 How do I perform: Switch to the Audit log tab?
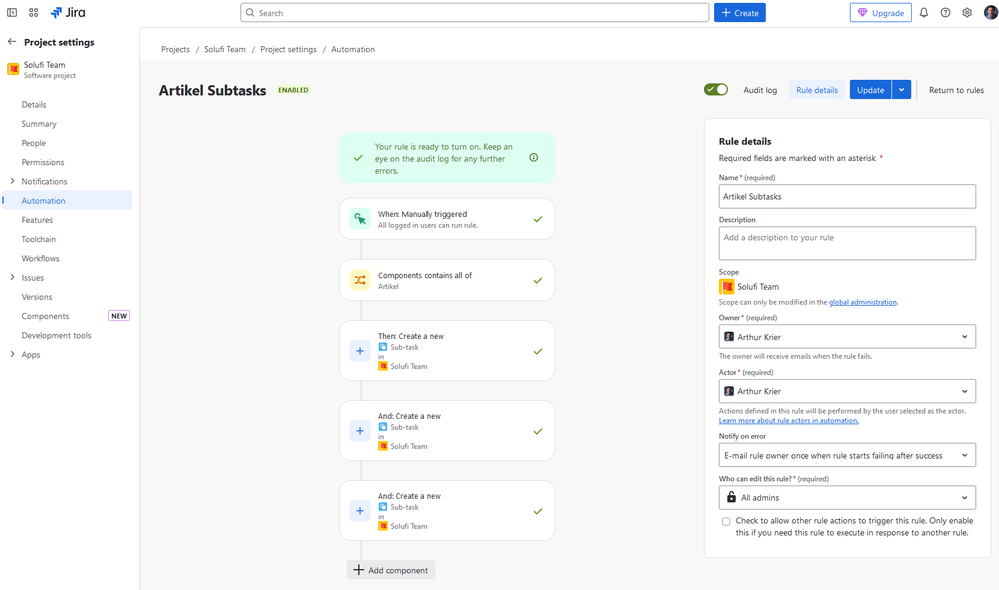(x=759, y=89)
